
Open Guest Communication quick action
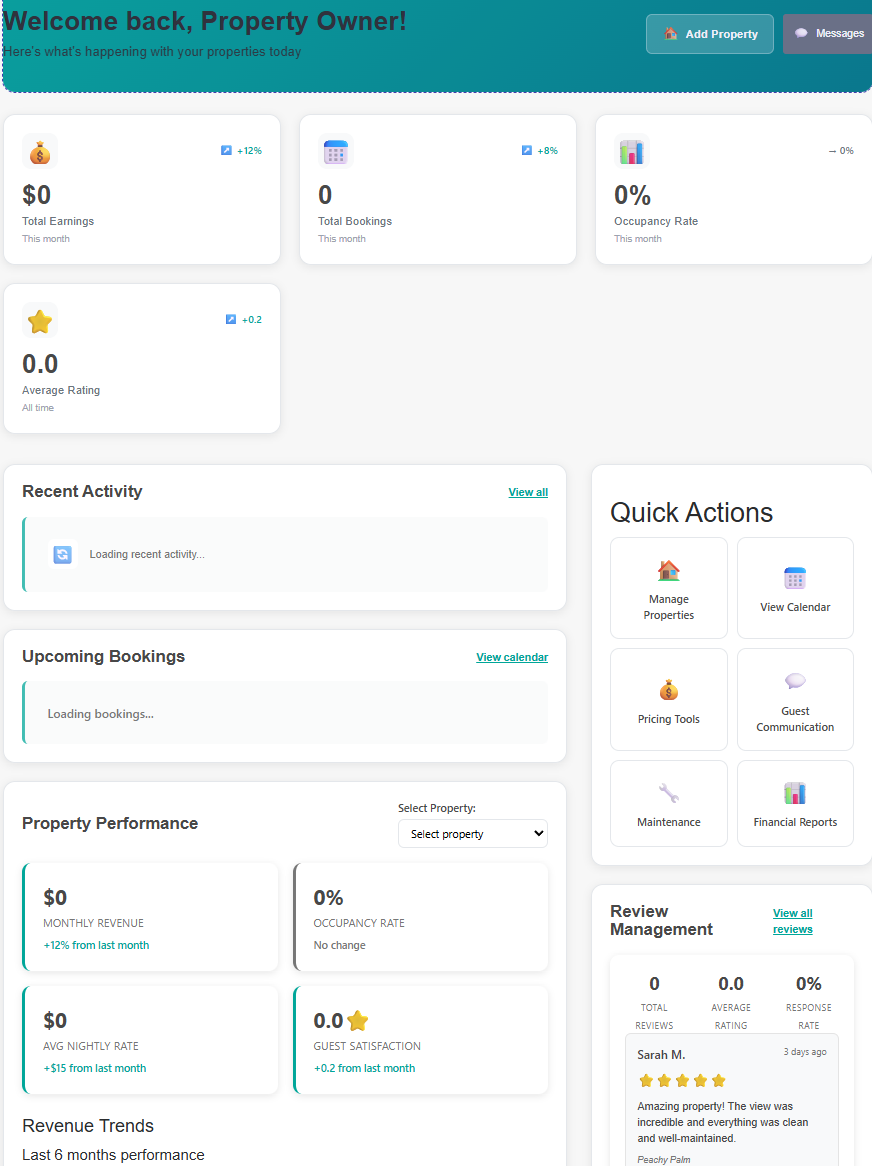click(x=795, y=699)
